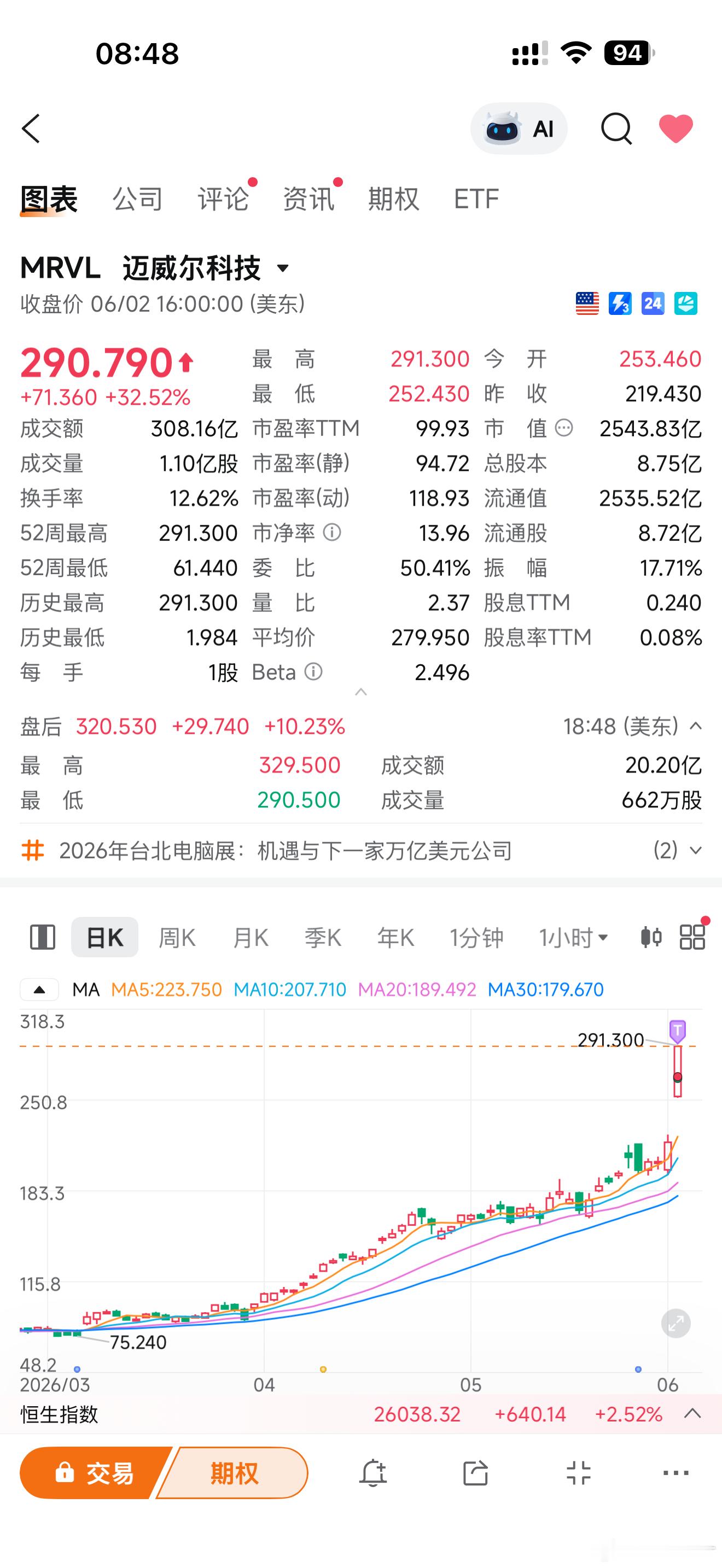Image resolution: width=722 pixels, height=1568 pixels.
Task: Open the candlestick chart style icon
Action: coord(651,938)
